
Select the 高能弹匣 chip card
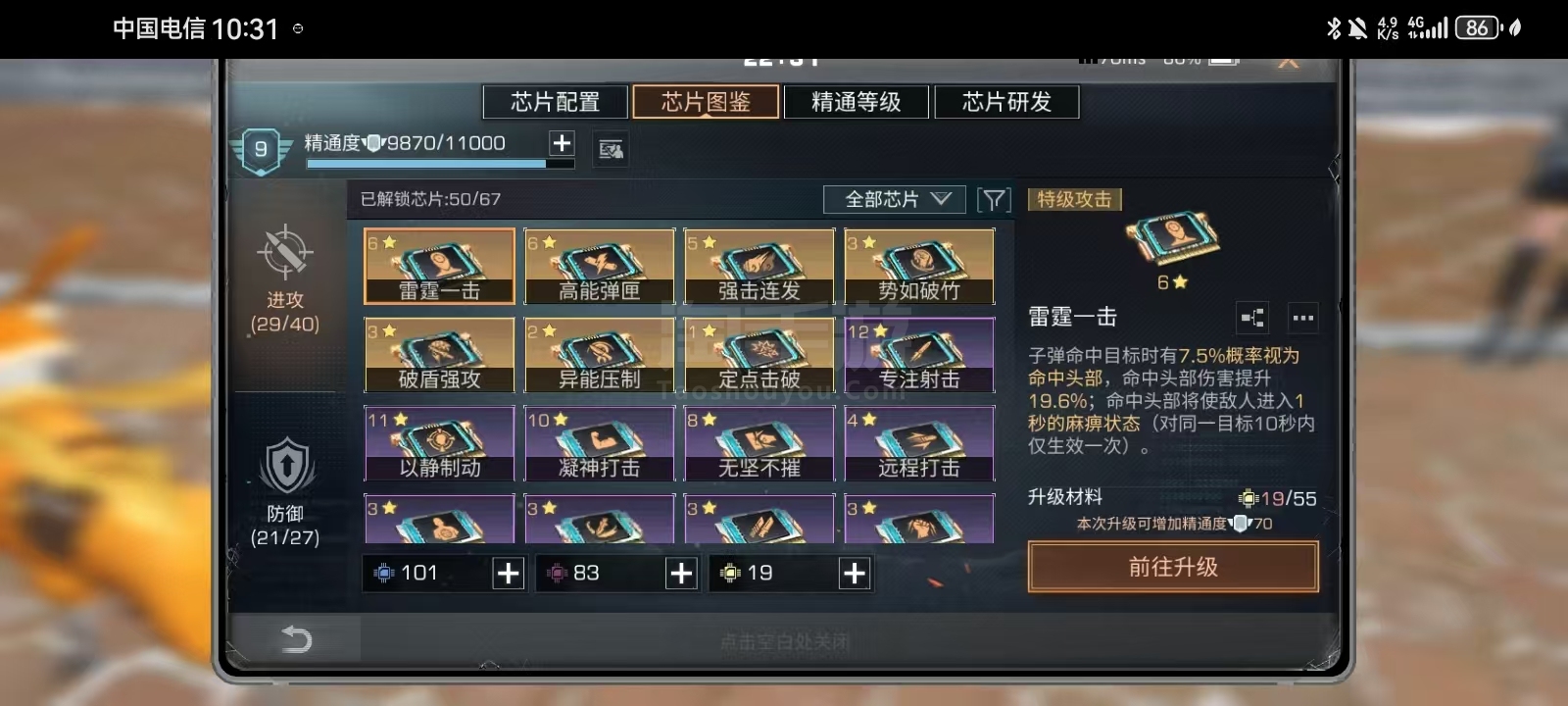599,266
